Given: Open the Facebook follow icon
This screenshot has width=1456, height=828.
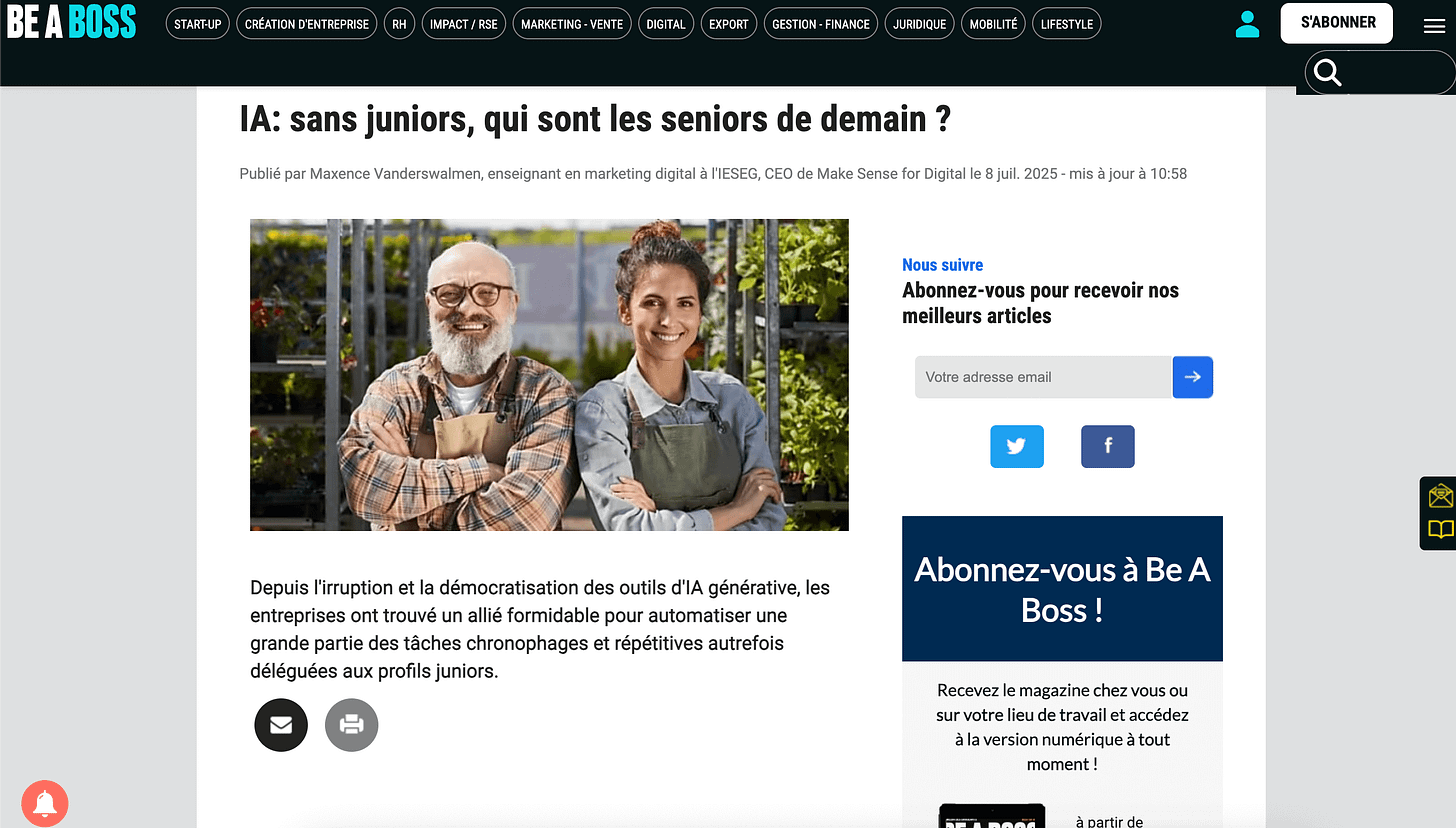Looking at the screenshot, I should pos(1108,446).
